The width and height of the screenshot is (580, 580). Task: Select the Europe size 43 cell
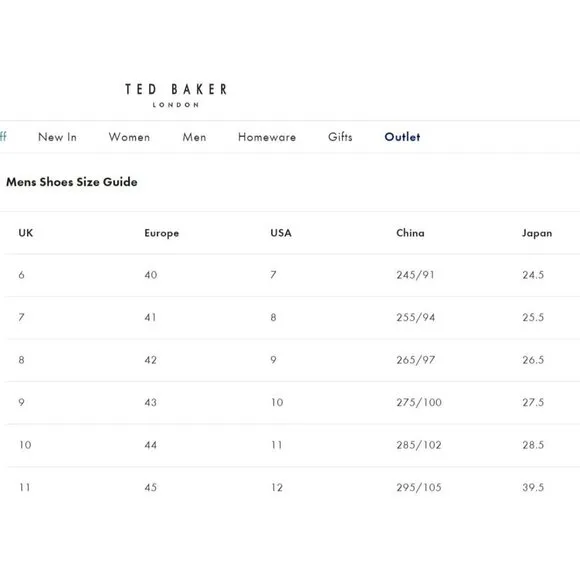151,402
